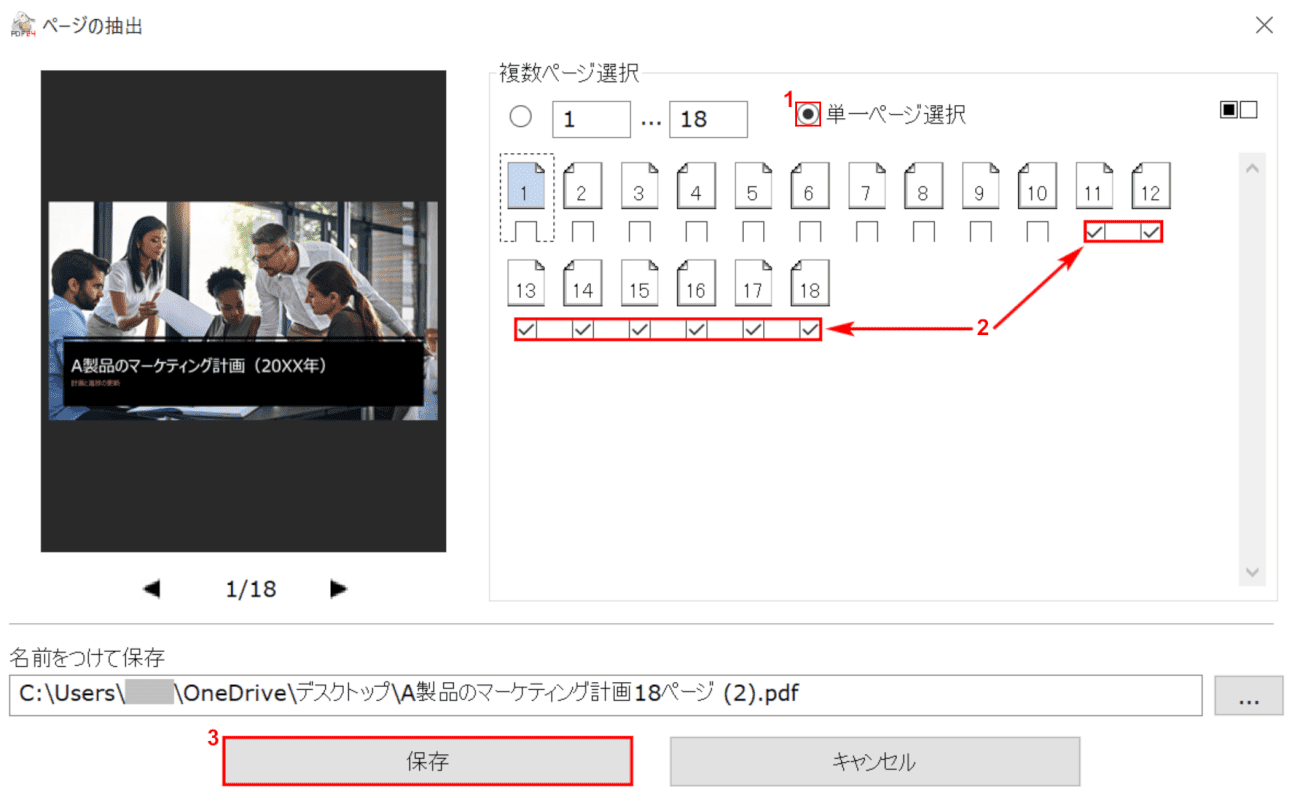Select the page 11 icon

tap(1094, 186)
